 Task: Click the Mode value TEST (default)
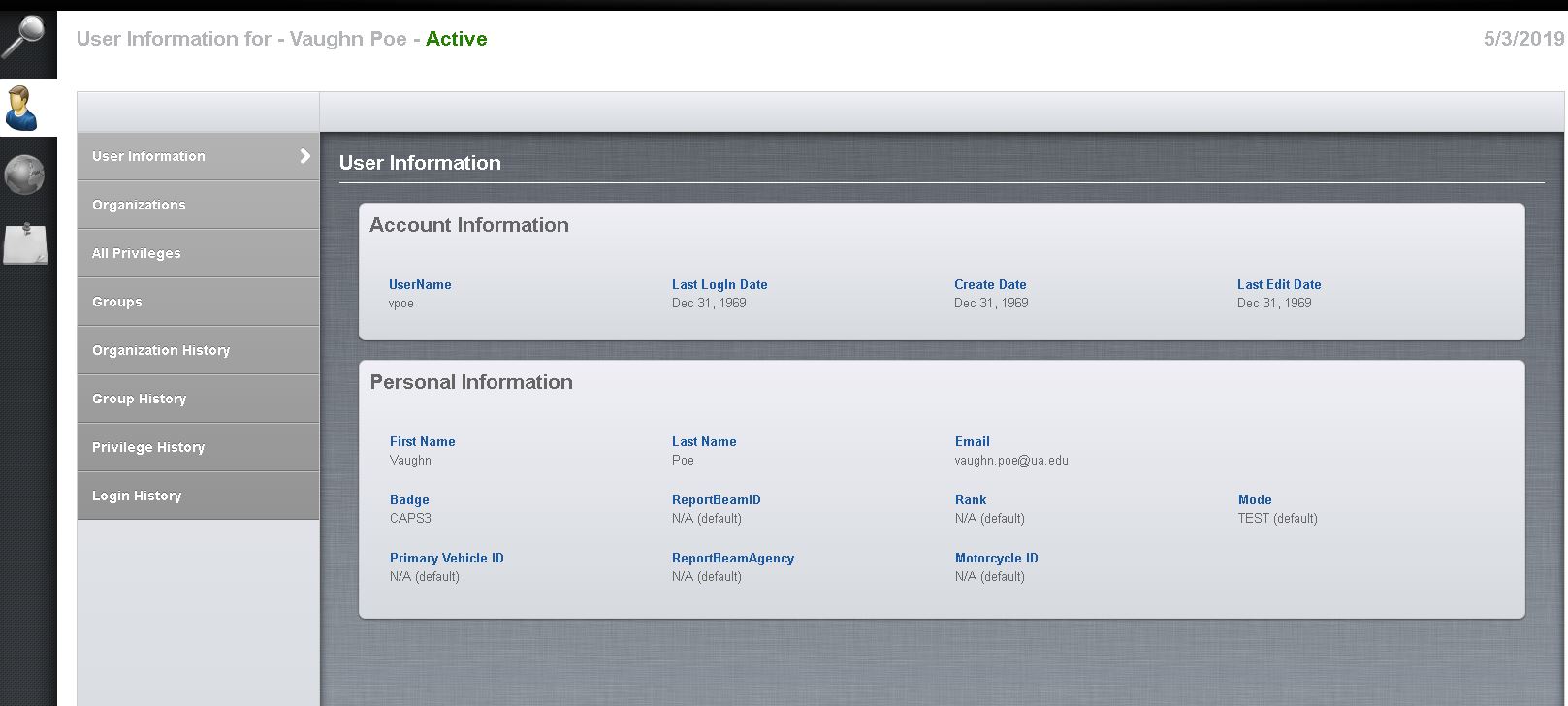[1277, 519]
